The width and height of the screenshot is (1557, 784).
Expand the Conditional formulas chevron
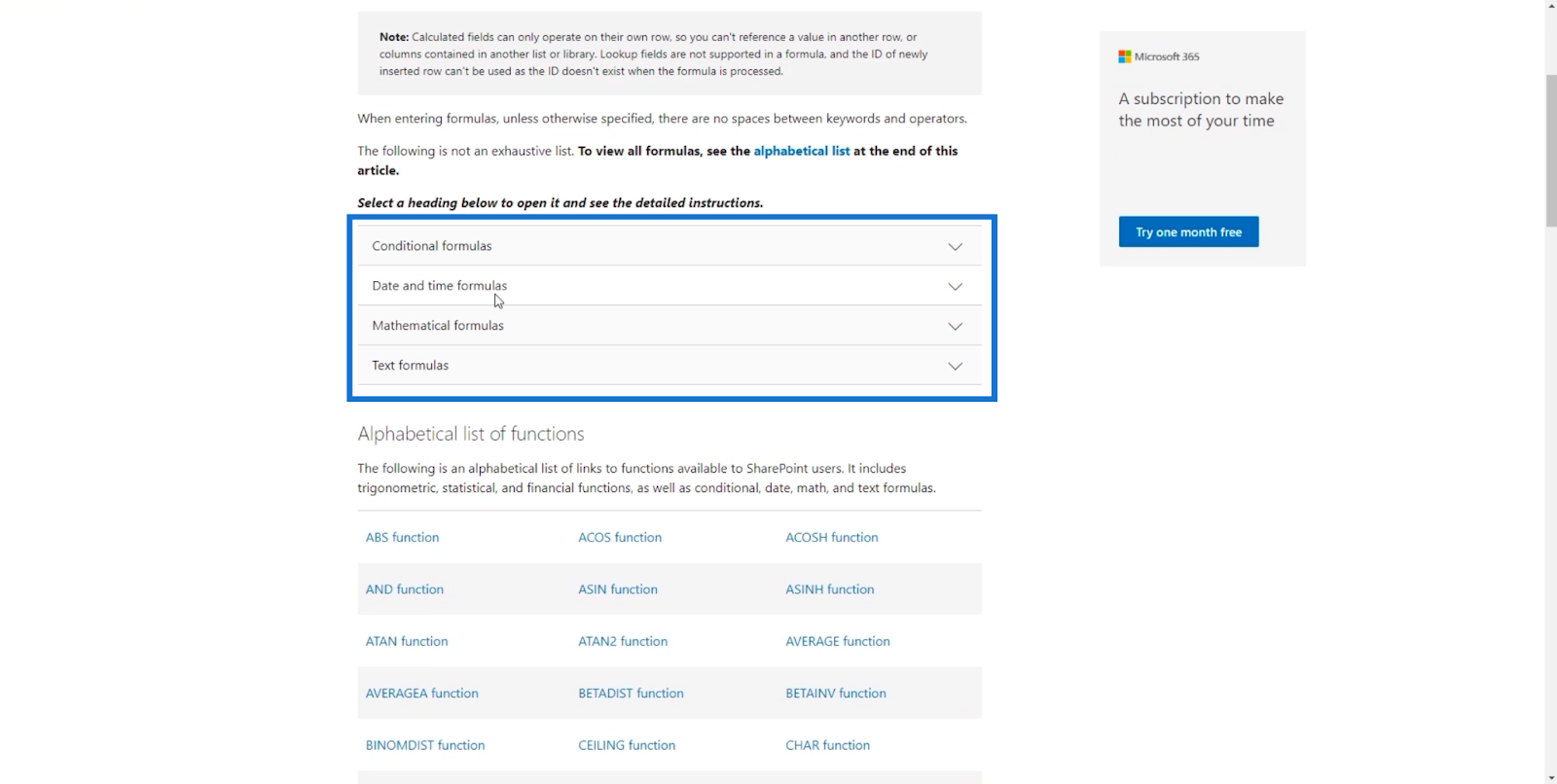955,247
